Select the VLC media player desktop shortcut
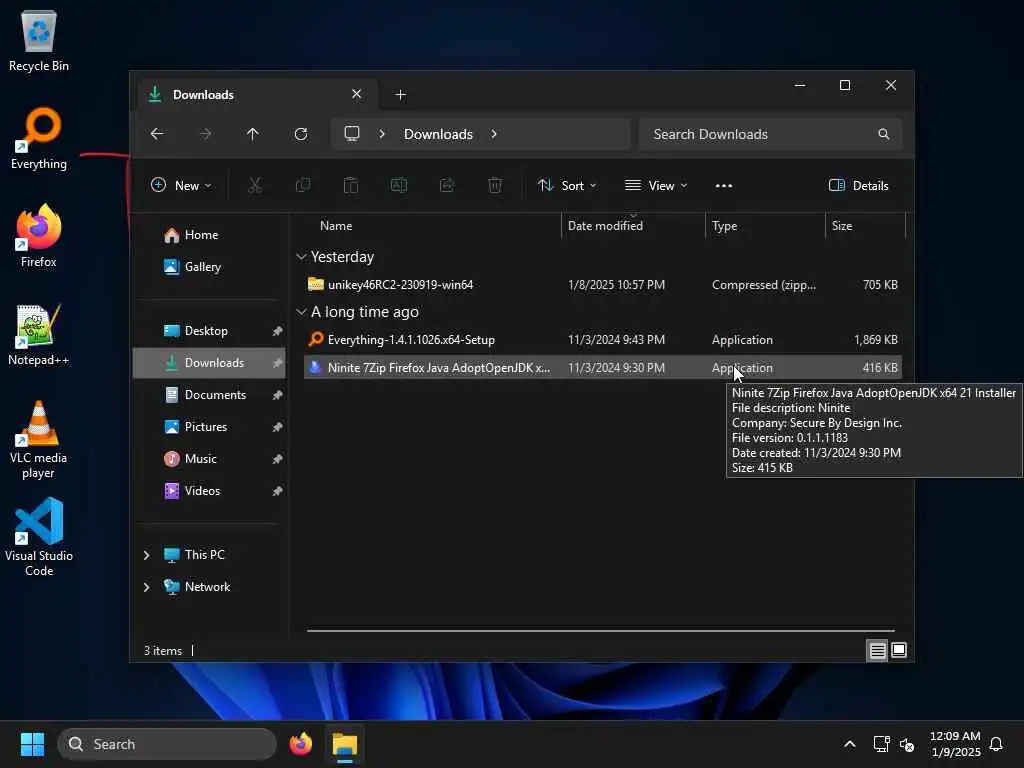The image size is (1024, 768). pyautogui.click(x=39, y=440)
